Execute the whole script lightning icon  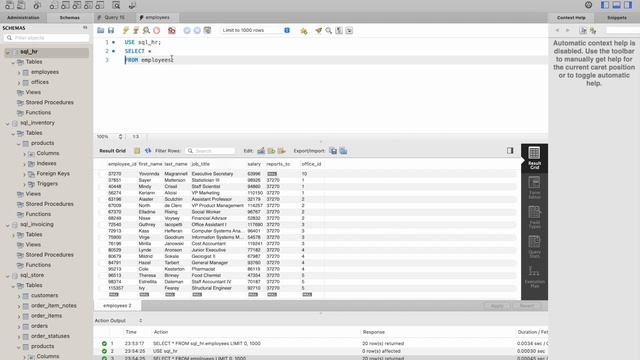[x=126, y=30]
